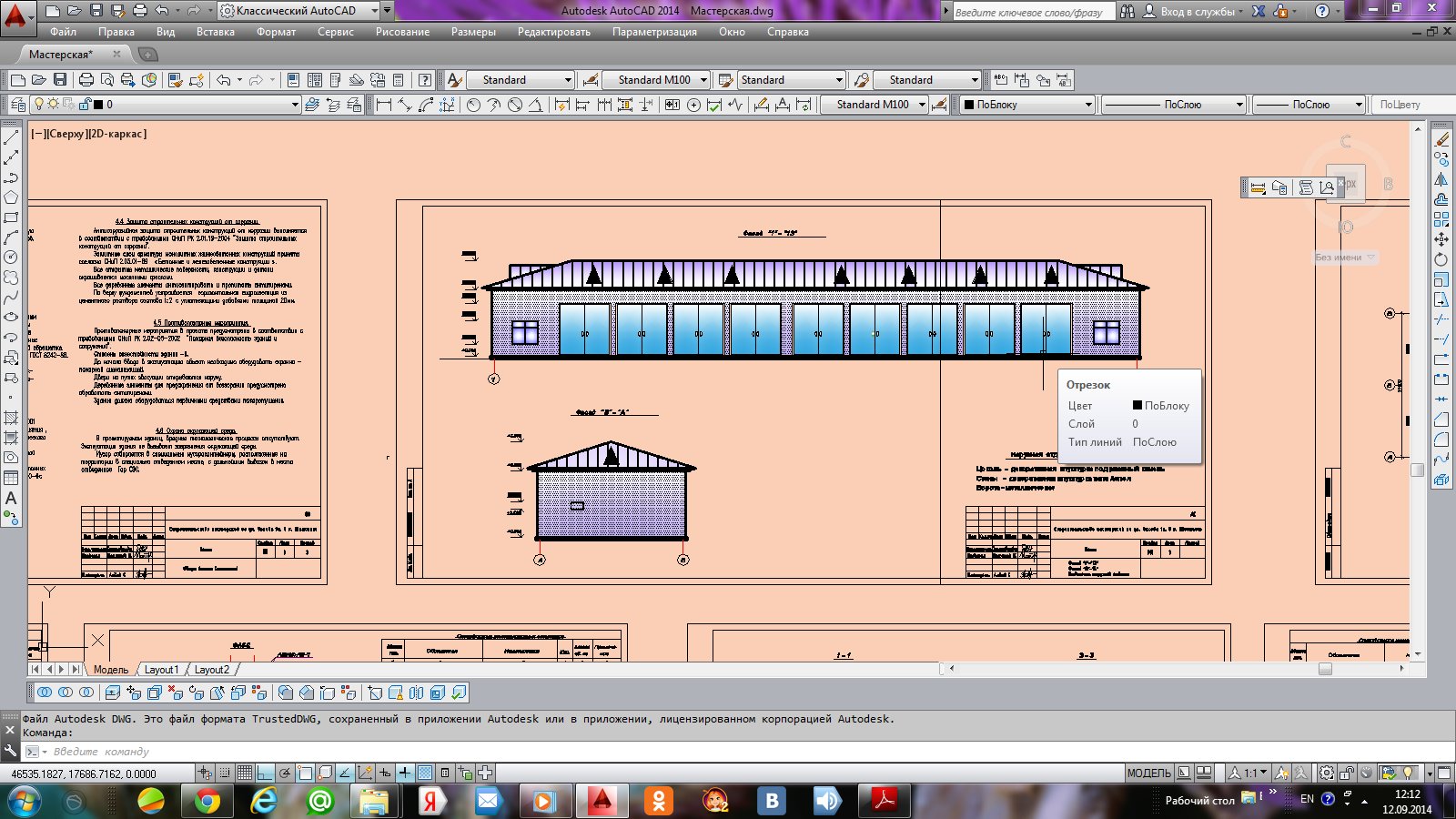
Task: Click the Без имени UCS dropdown label
Action: (1345, 258)
